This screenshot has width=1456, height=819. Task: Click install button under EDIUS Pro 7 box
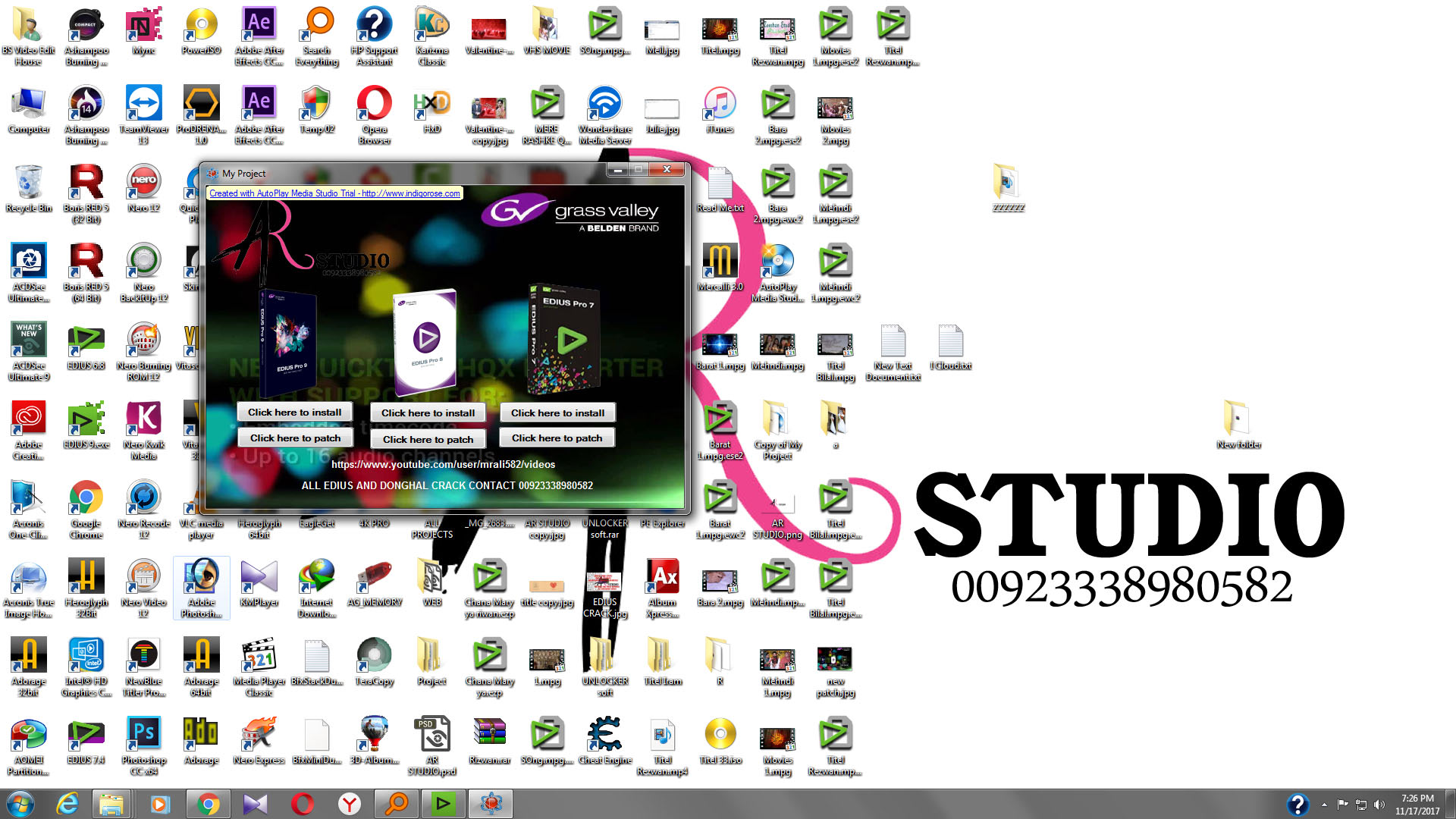pyautogui.click(x=557, y=413)
